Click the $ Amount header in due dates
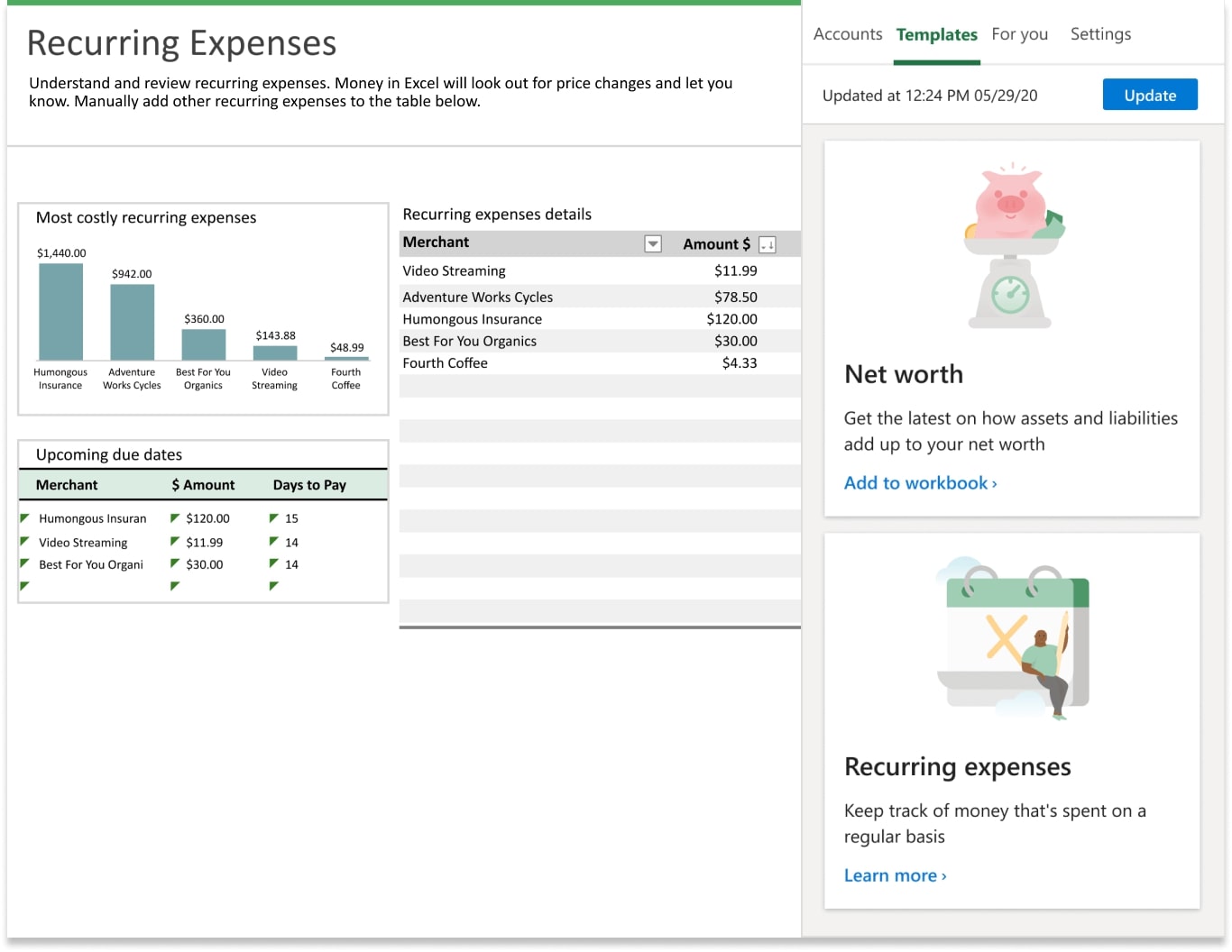Viewport: 1232px width, 952px height. click(203, 485)
